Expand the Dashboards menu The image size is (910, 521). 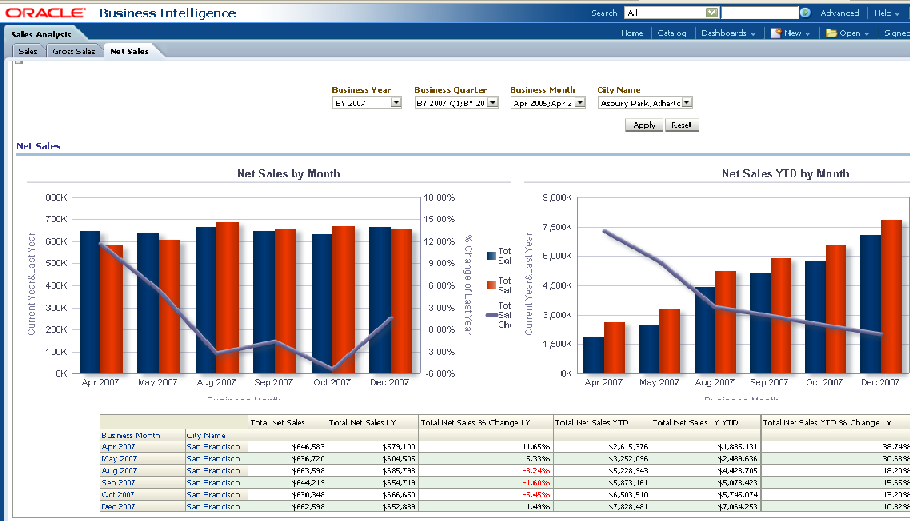[728, 33]
